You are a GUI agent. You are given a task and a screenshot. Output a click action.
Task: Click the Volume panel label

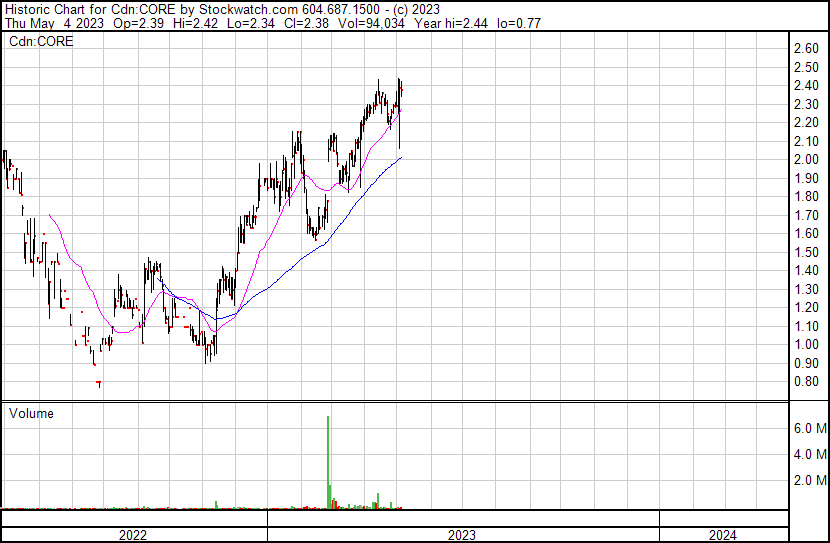pyautogui.click(x=31, y=413)
